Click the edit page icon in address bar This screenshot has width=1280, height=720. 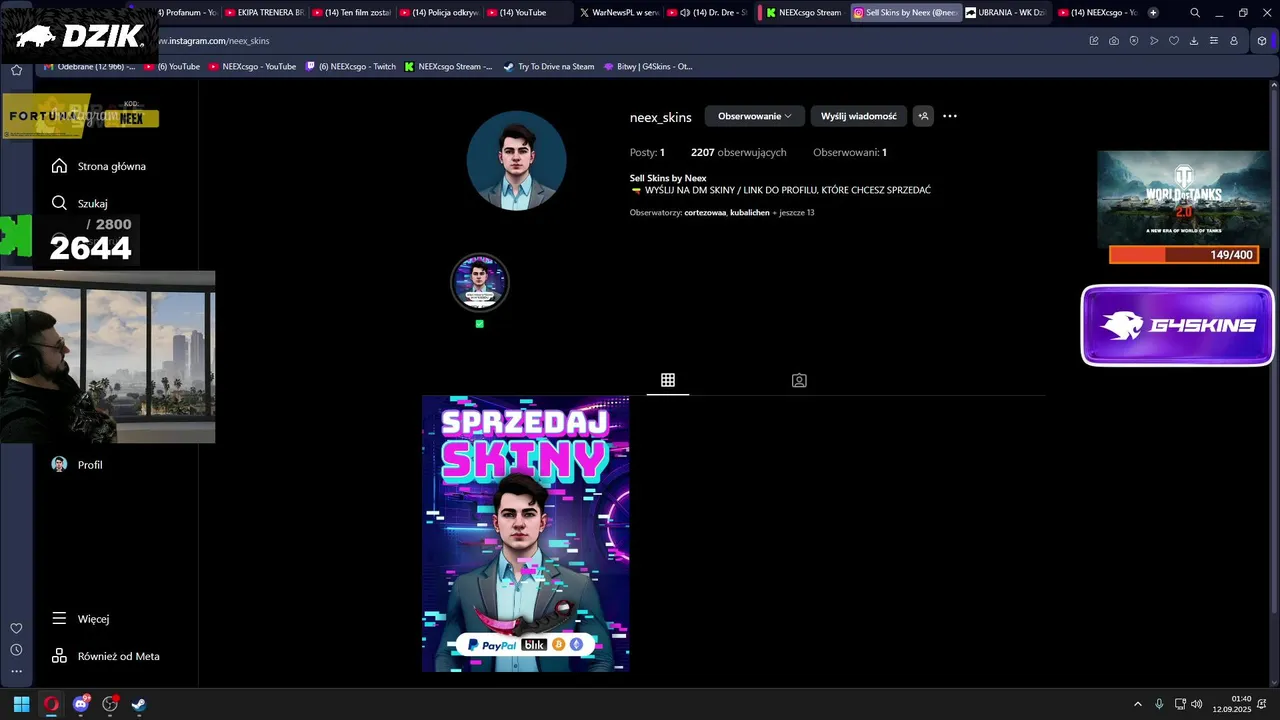coord(1094,41)
